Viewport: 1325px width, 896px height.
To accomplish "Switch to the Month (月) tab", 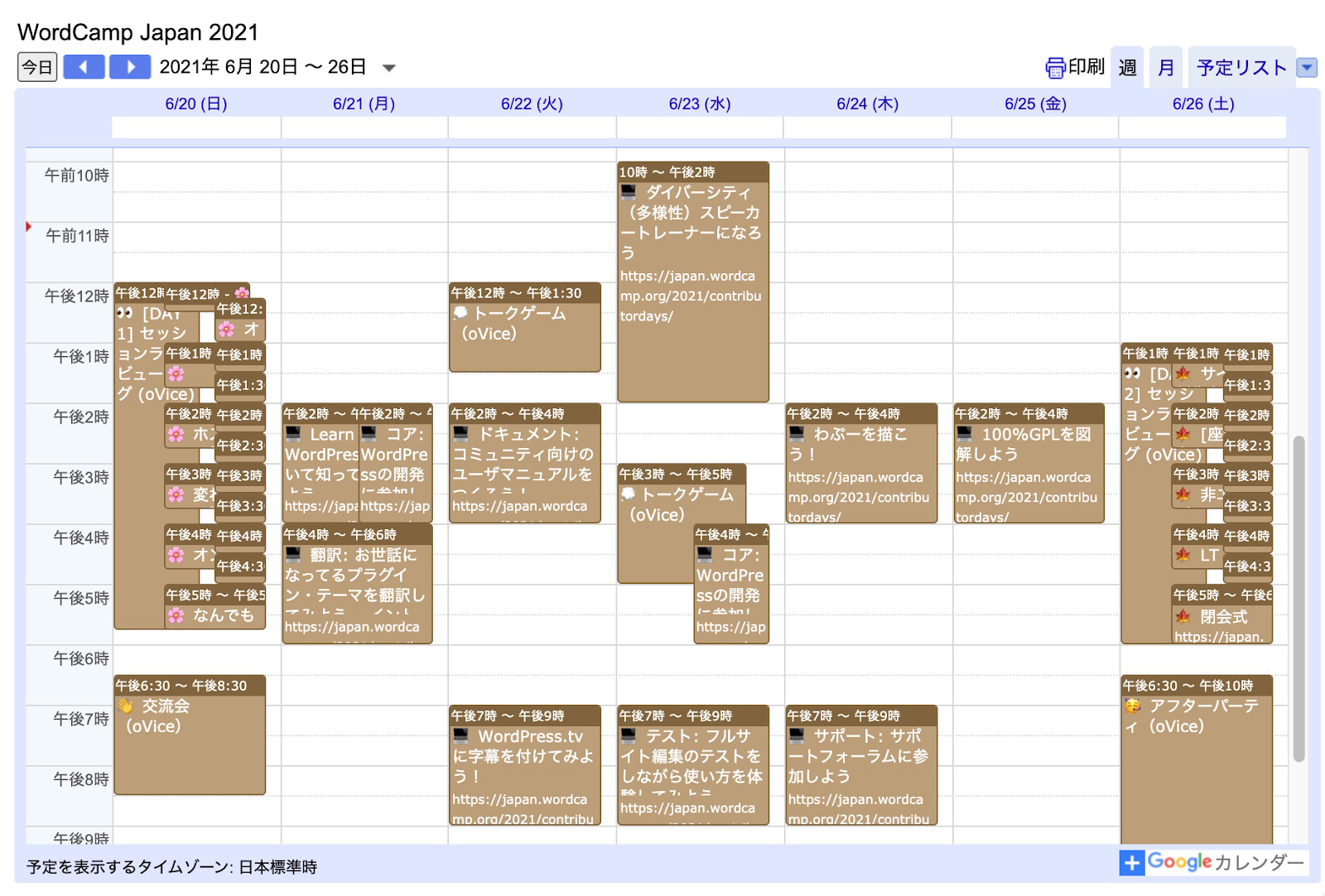I will click(1165, 68).
